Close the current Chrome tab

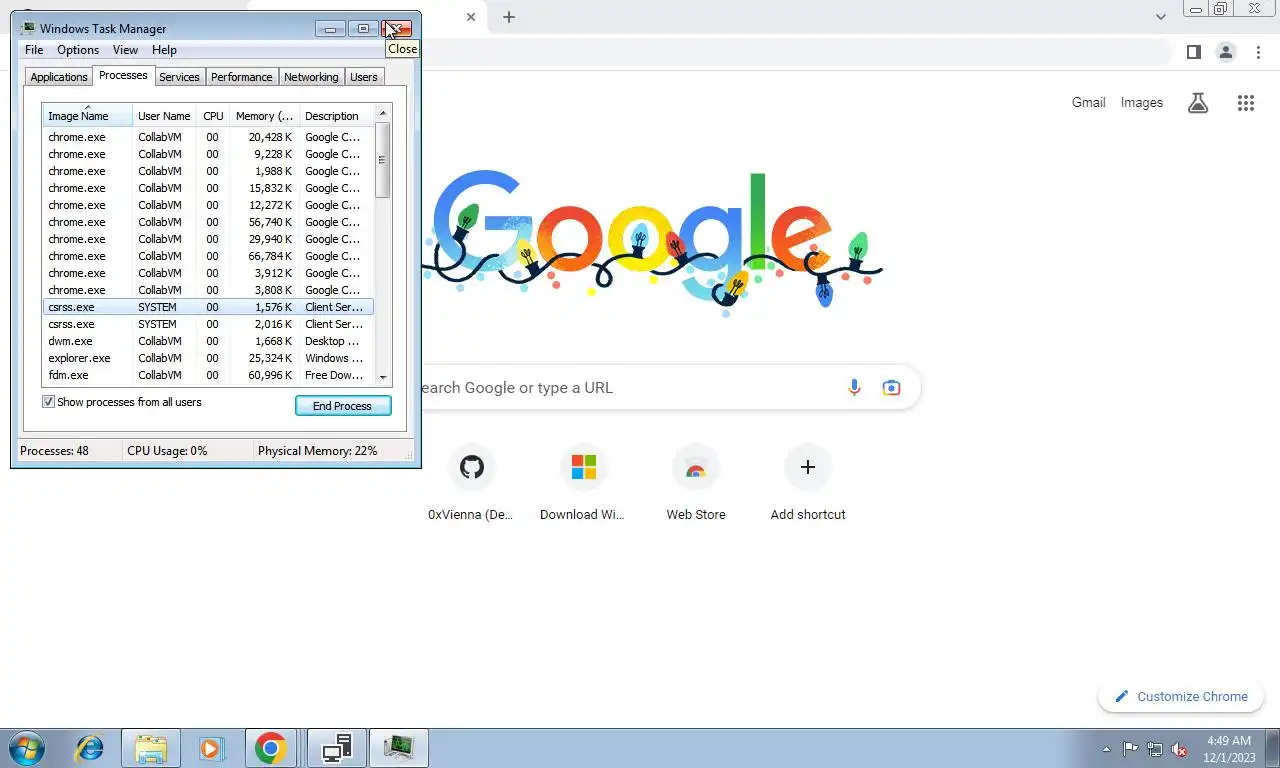coord(471,17)
